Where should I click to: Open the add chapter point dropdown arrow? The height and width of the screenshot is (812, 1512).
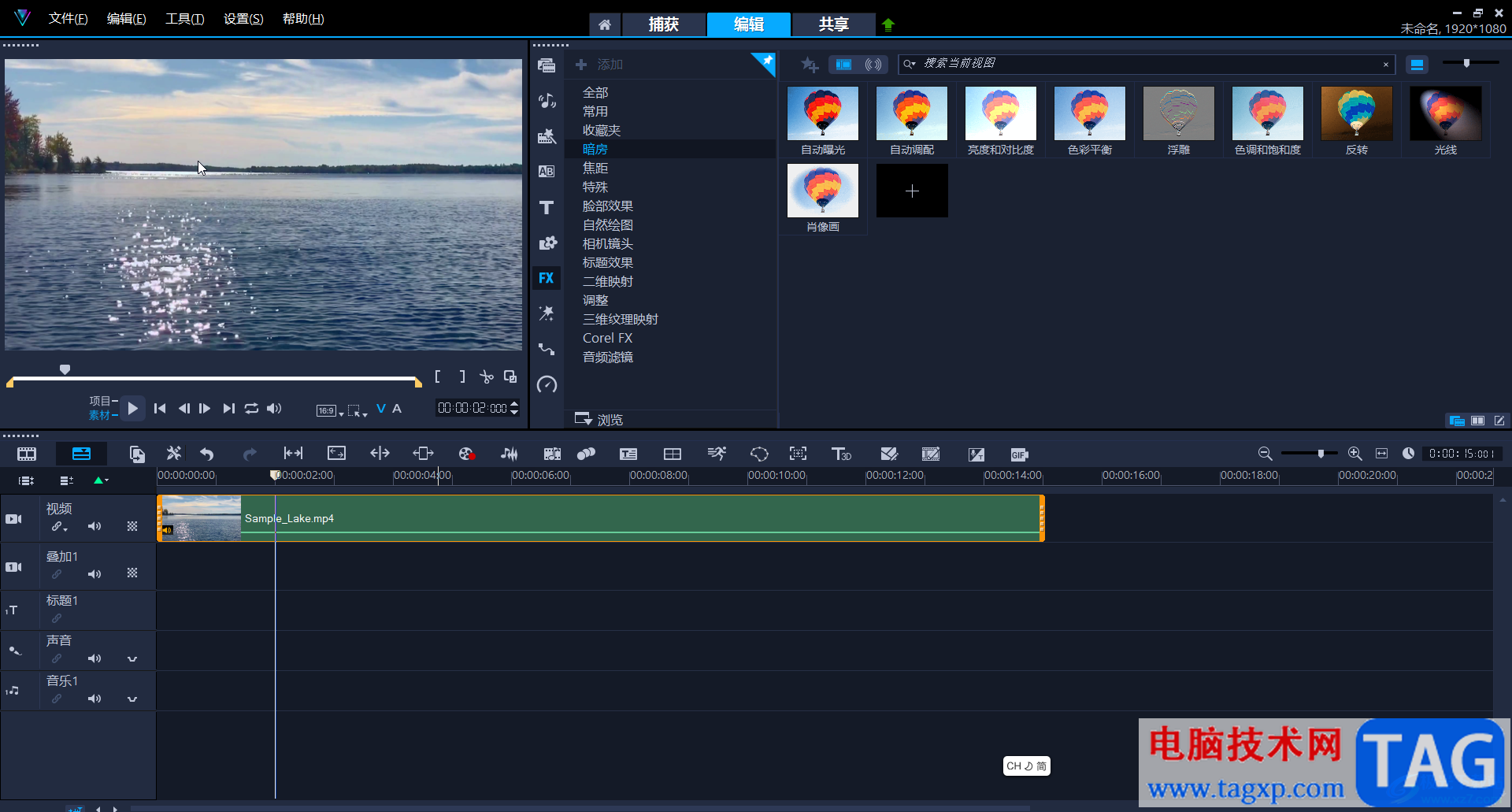[x=106, y=480]
